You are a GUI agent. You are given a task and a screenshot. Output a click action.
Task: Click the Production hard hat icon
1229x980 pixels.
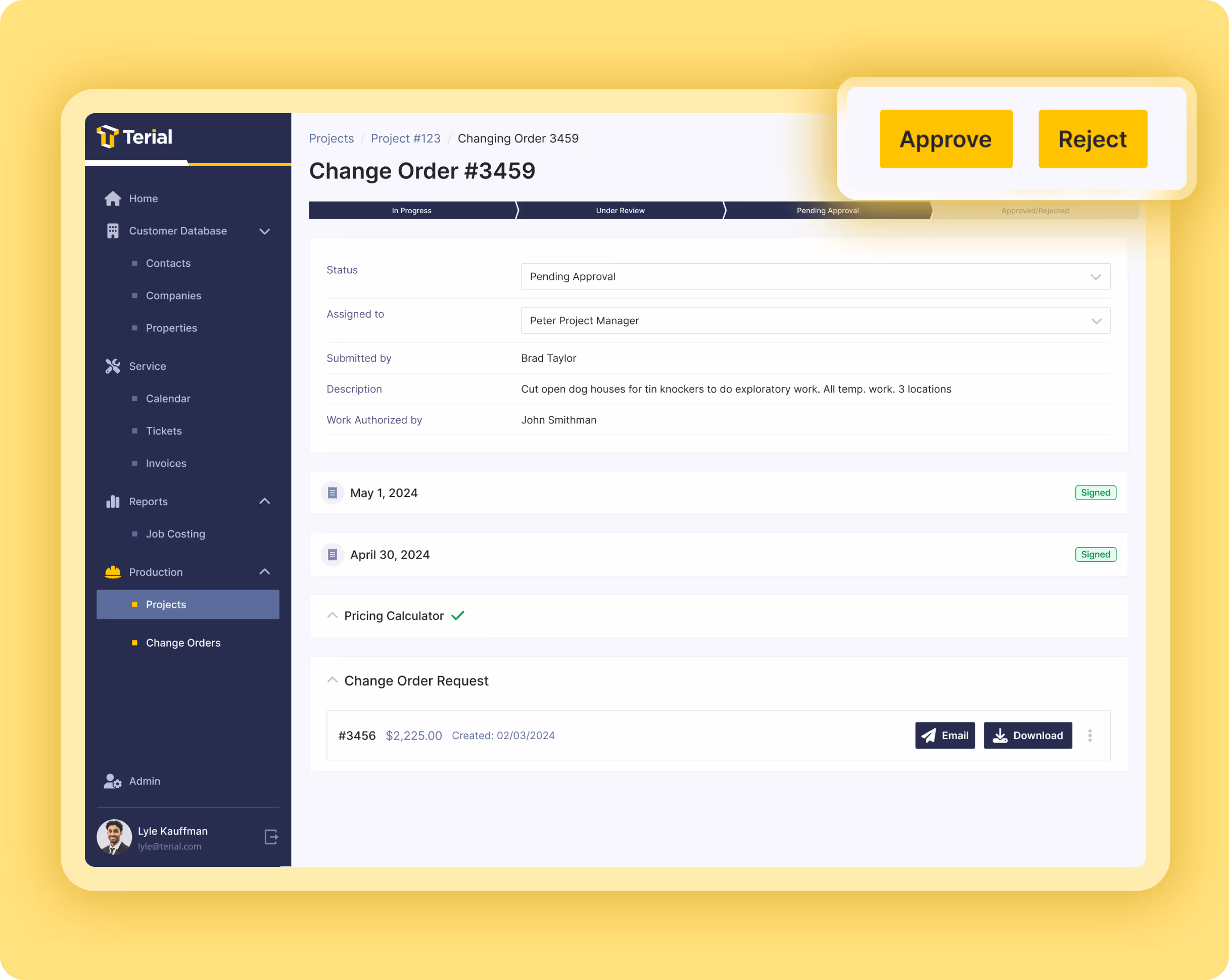[x=112, y=572]
